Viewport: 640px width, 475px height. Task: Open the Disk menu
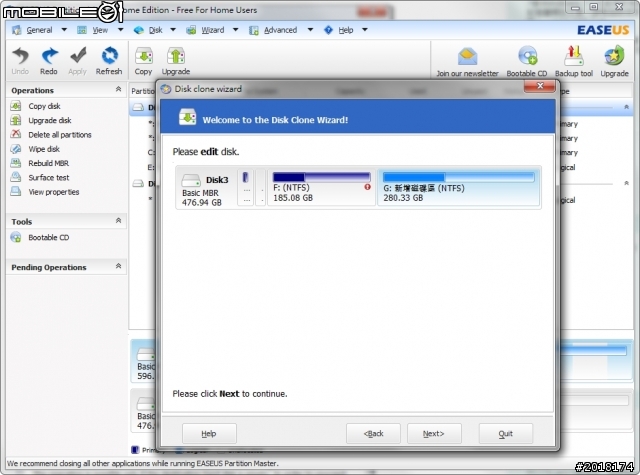point(156,30)
